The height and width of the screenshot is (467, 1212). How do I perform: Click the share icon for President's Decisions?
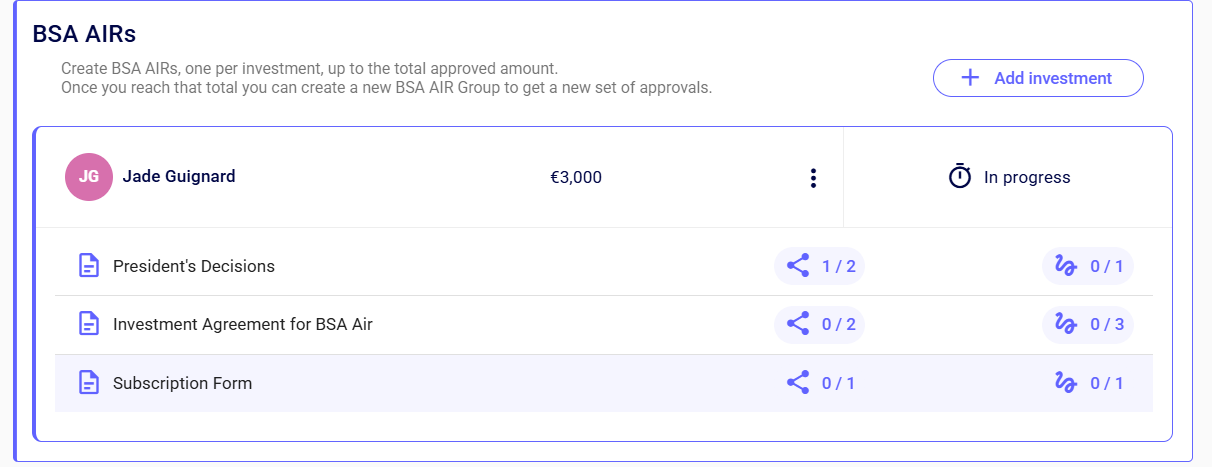tap(798, 266)
